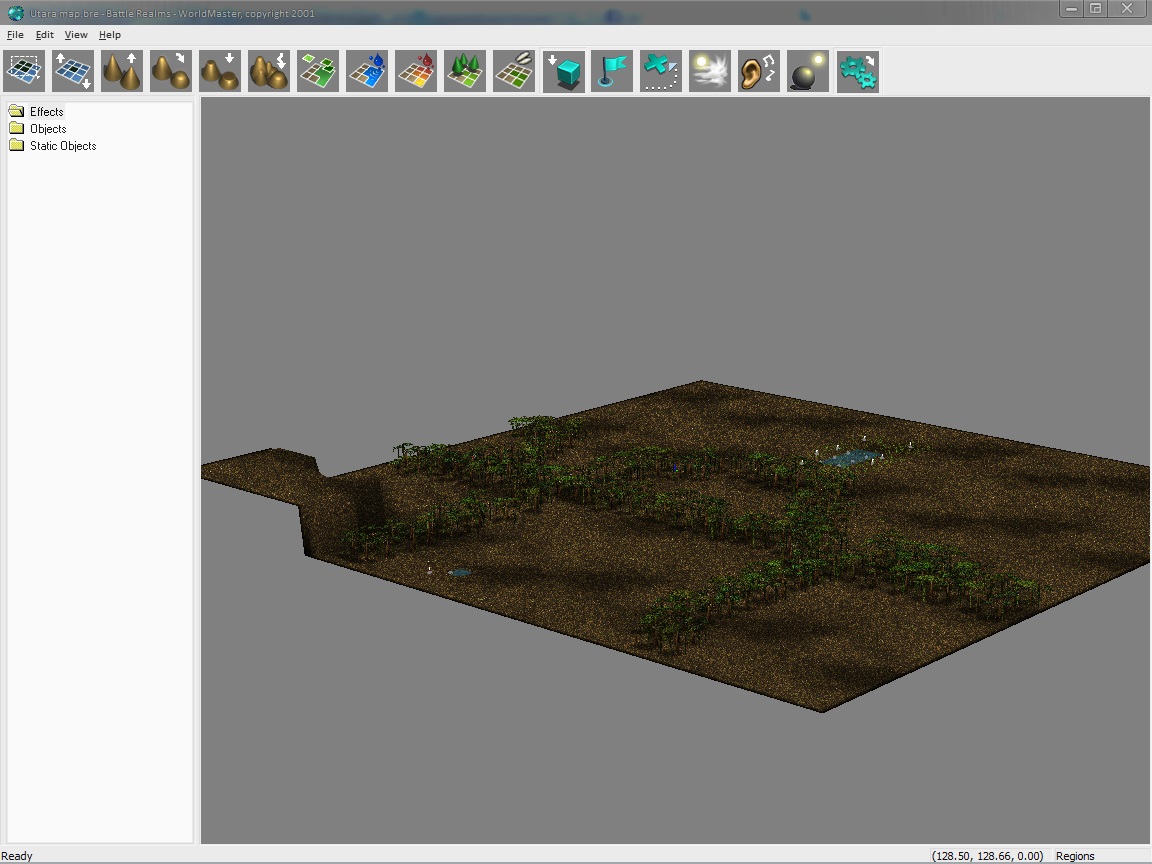
Task: Click the Ready status text
Action: [17, 856]
